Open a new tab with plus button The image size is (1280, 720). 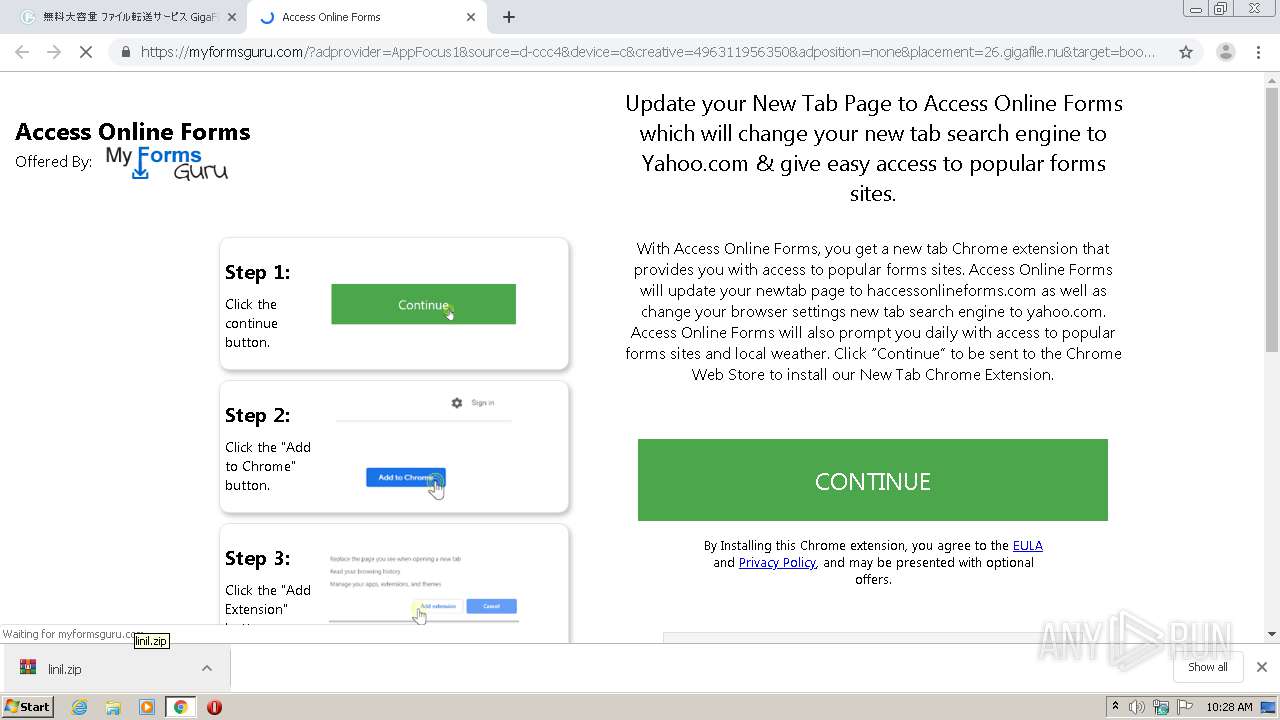[x=509, y=17]
